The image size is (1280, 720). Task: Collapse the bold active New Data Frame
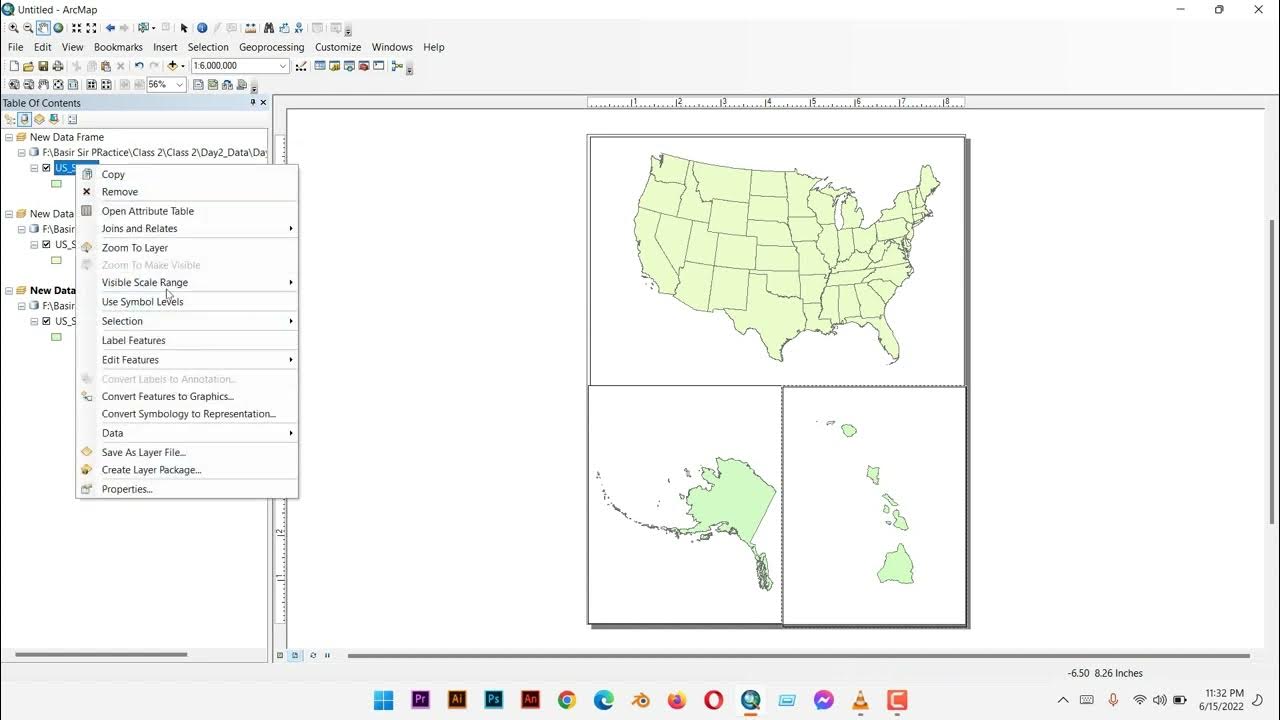(x=9, y=290)
